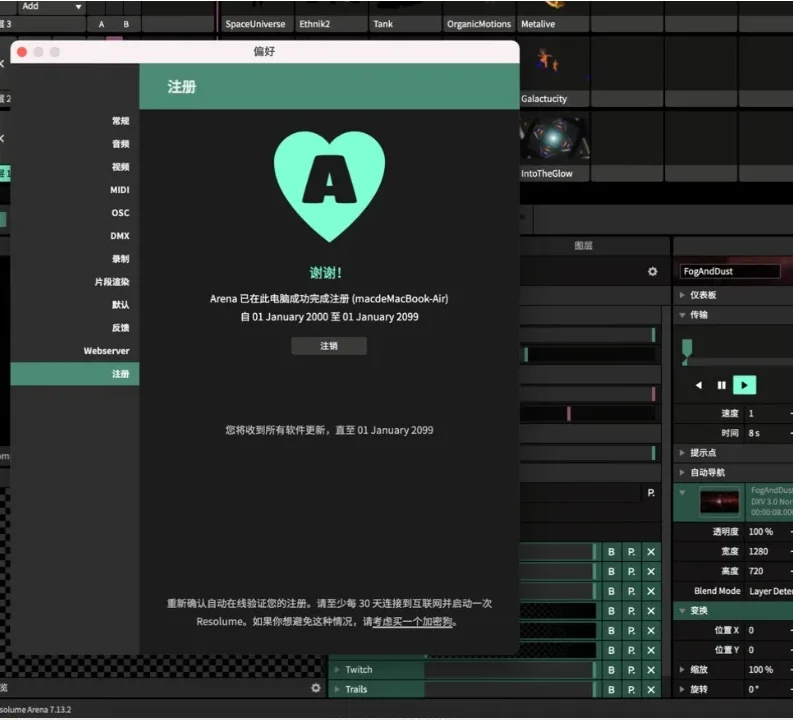793x720 pixels.
Task: Open the 录制 preferences section
Action: tap(120, 259)
